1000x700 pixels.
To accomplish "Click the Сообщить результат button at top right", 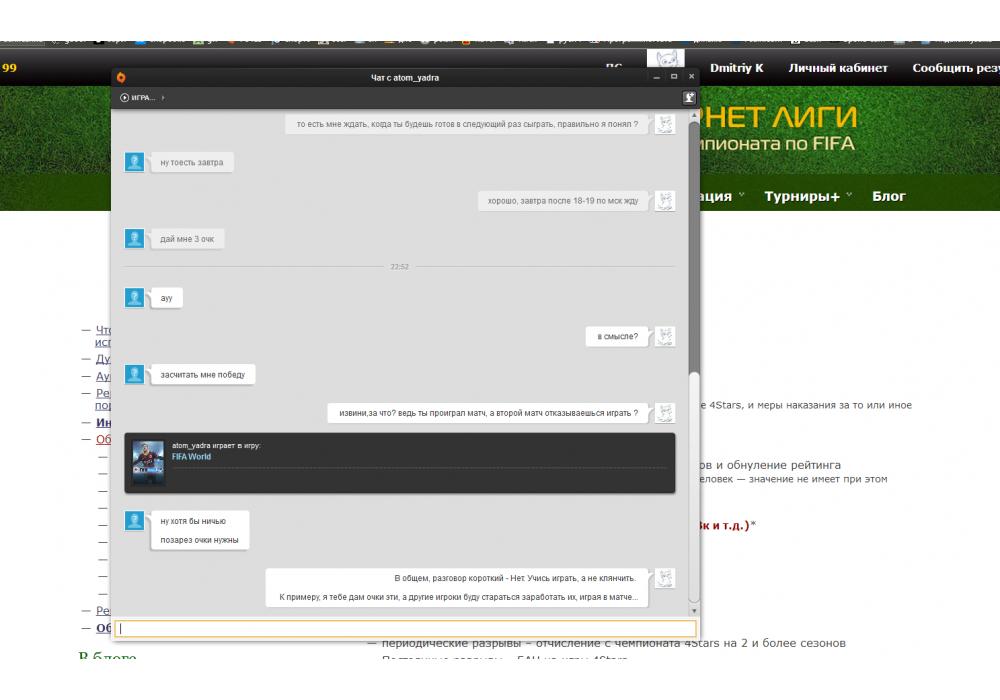I will (955, 68).
